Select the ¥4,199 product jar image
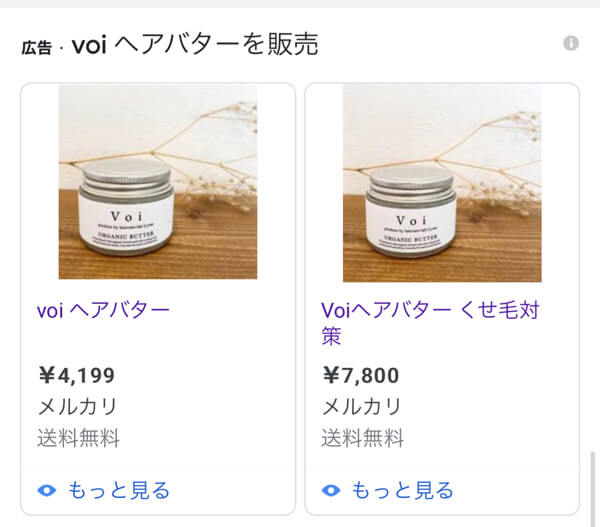Screen dimensions: 600x527 click(158, 182)
